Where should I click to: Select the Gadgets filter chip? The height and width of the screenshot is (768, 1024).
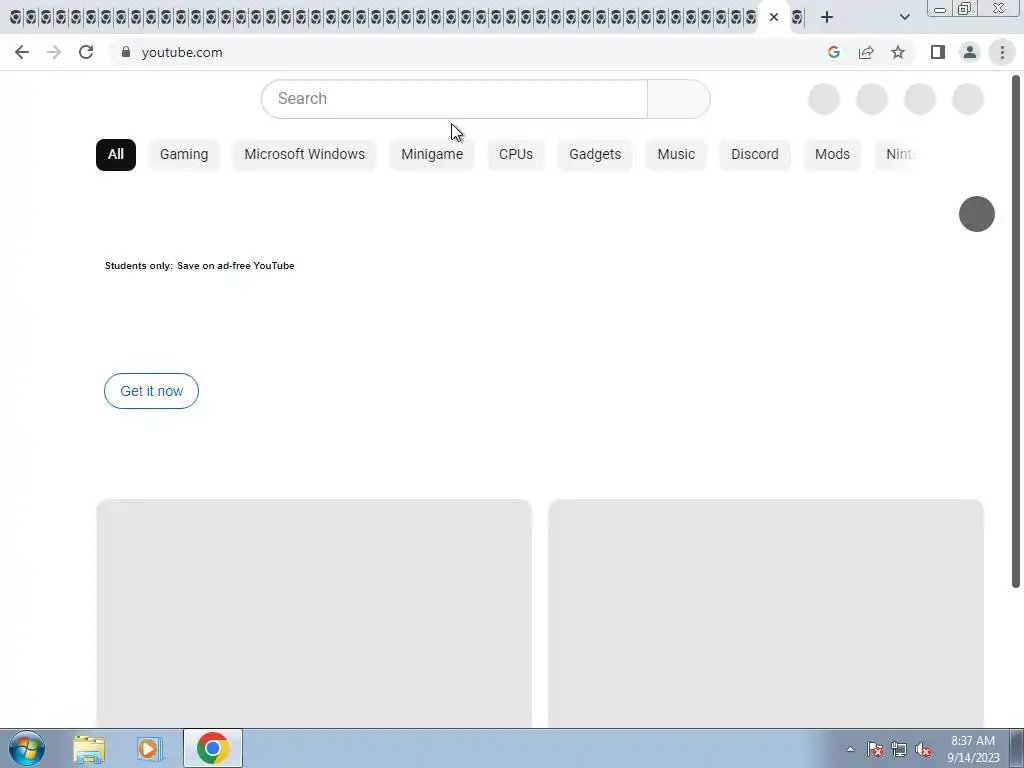(x=595, y=155)
